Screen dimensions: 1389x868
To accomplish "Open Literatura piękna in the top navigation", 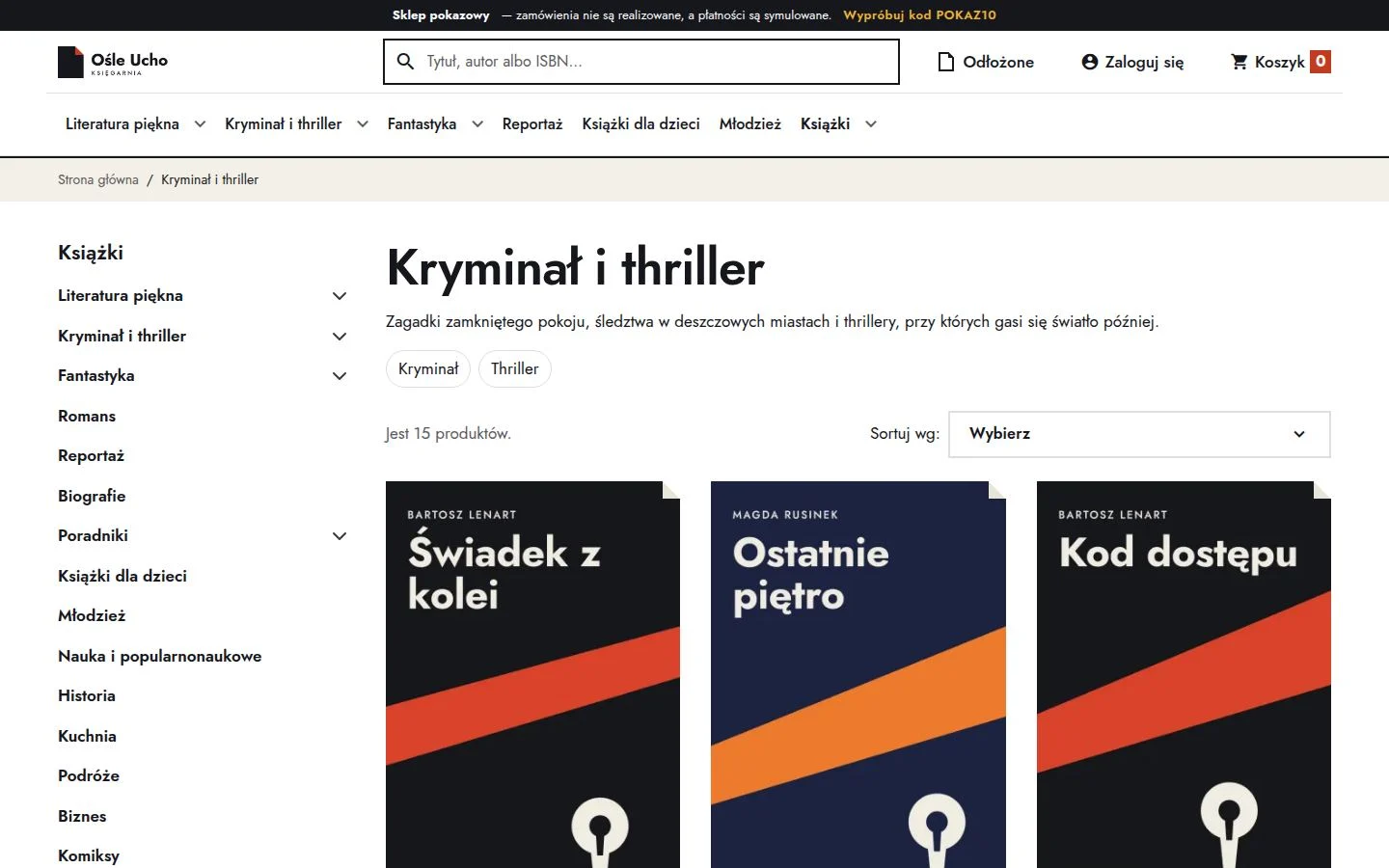I will (123, 124).
